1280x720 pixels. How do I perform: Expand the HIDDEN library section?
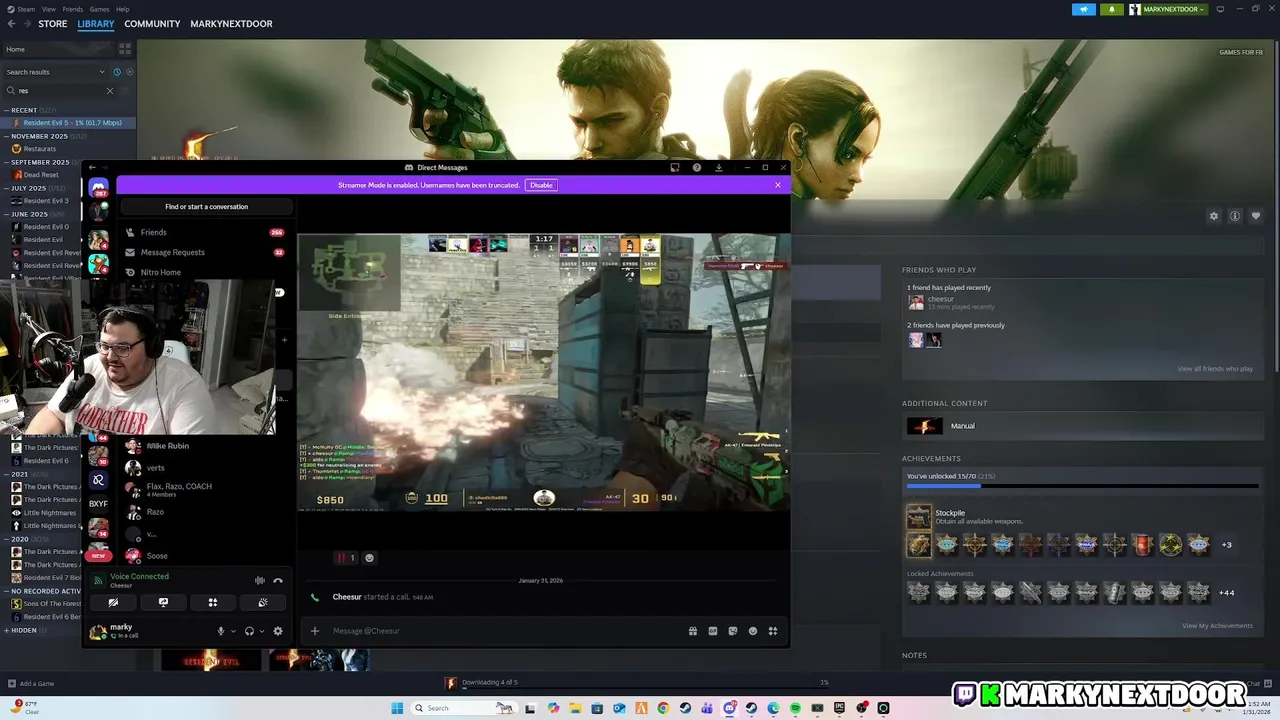coord(7,630)
